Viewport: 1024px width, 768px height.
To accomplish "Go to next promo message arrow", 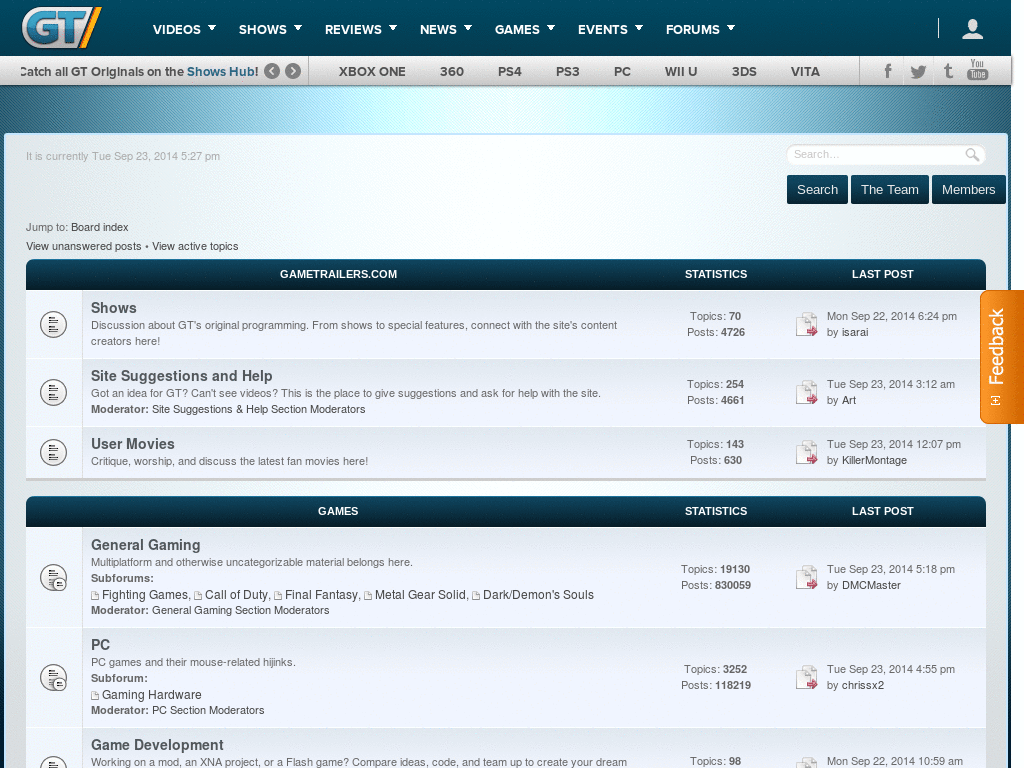I will [293, 71].
